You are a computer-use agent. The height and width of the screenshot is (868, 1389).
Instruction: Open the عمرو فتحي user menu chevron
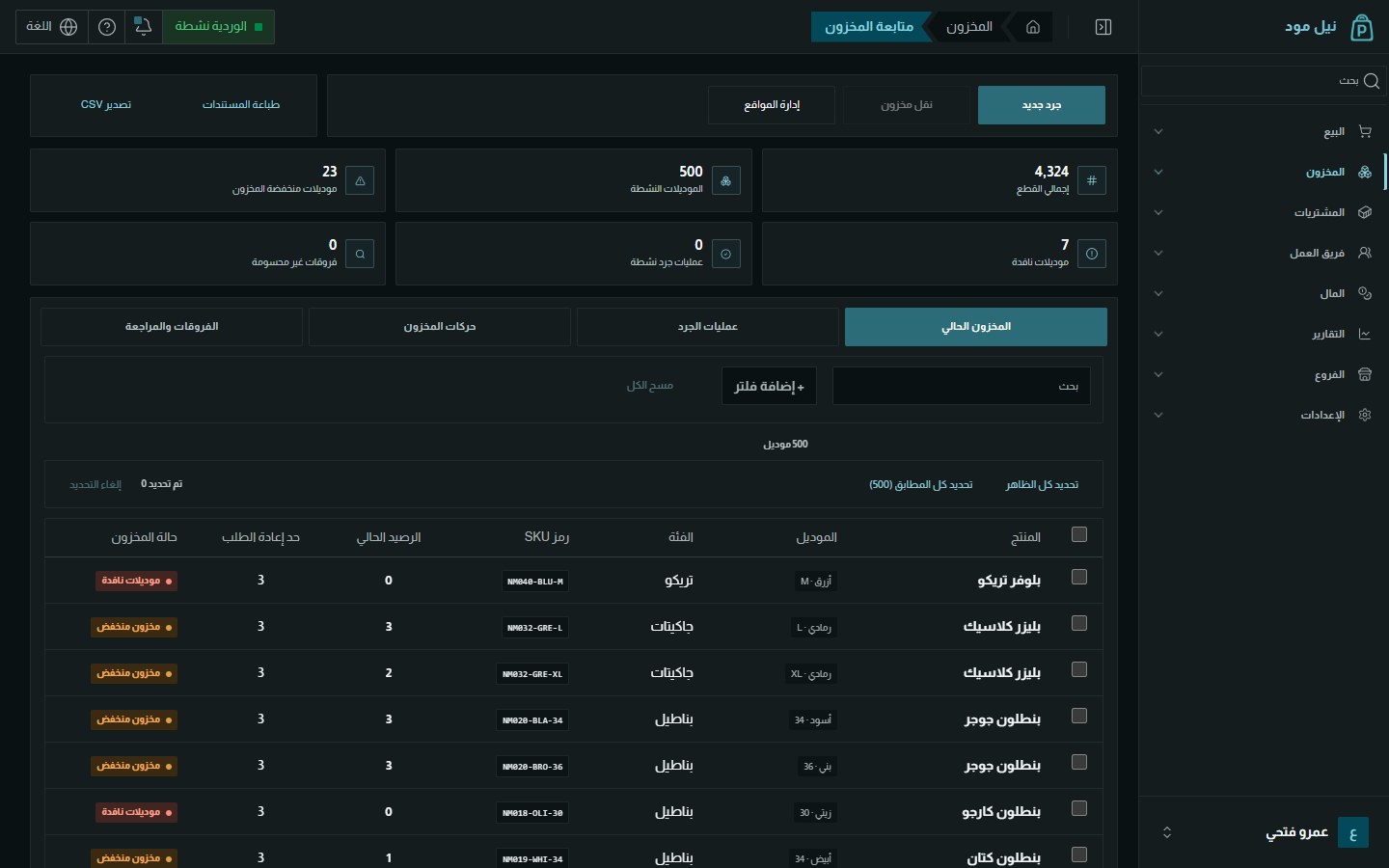tap(1167, 832)
